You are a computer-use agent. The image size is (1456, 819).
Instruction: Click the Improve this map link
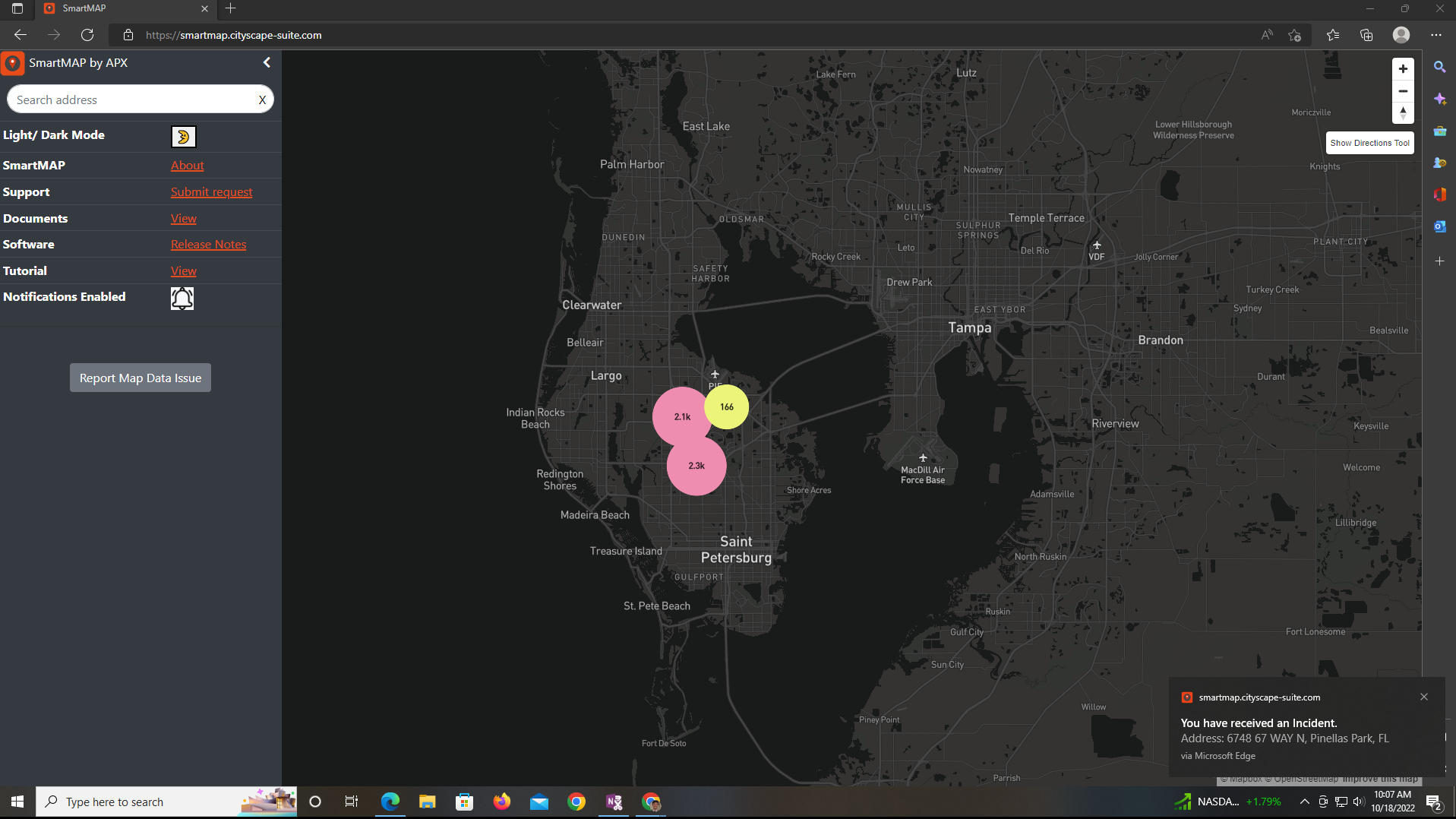[x=1380, y=779]
